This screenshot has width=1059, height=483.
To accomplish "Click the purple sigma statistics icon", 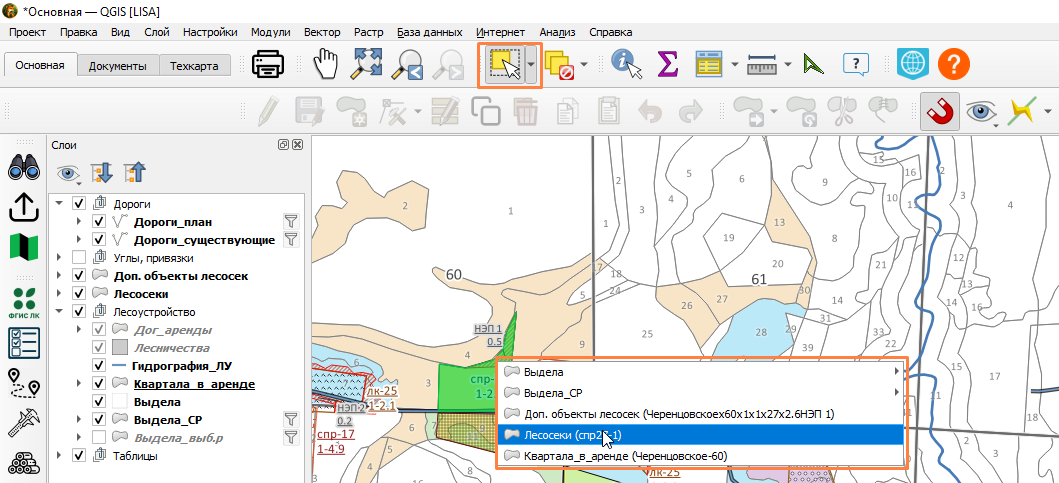I will (667, 65).
